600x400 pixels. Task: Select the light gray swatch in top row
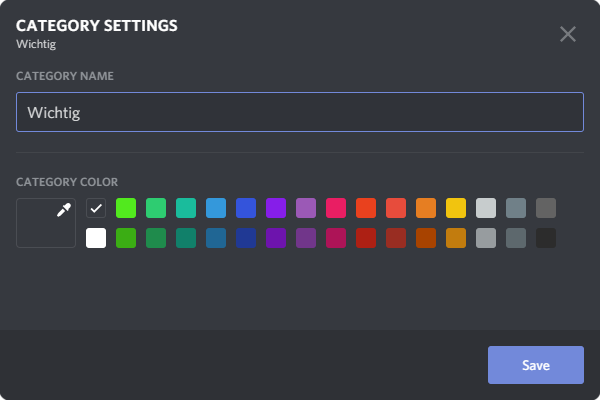pos(486,208)
